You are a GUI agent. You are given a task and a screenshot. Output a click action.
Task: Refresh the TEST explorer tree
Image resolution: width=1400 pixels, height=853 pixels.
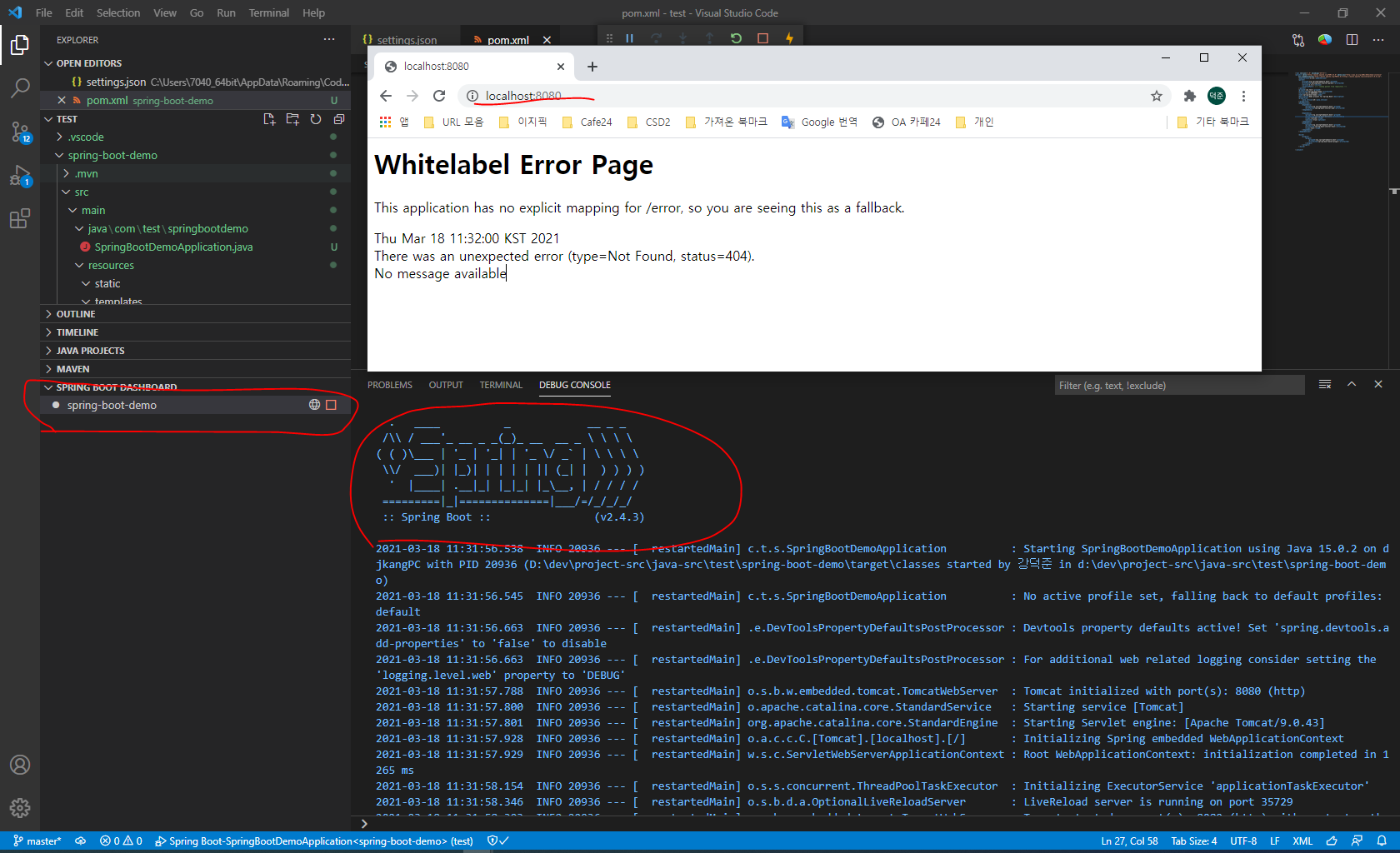point(316,119)
